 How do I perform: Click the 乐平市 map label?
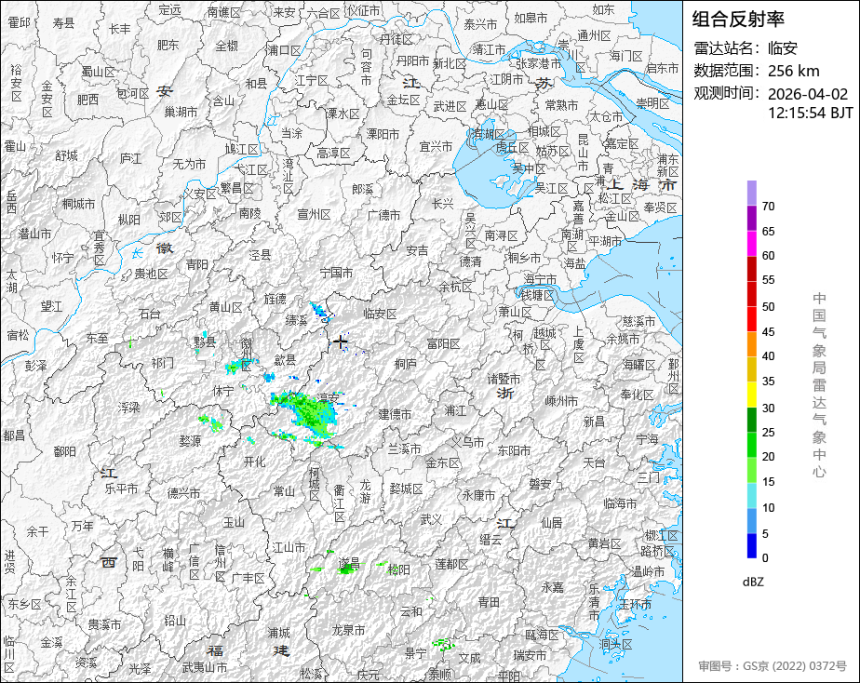point(121,488)
